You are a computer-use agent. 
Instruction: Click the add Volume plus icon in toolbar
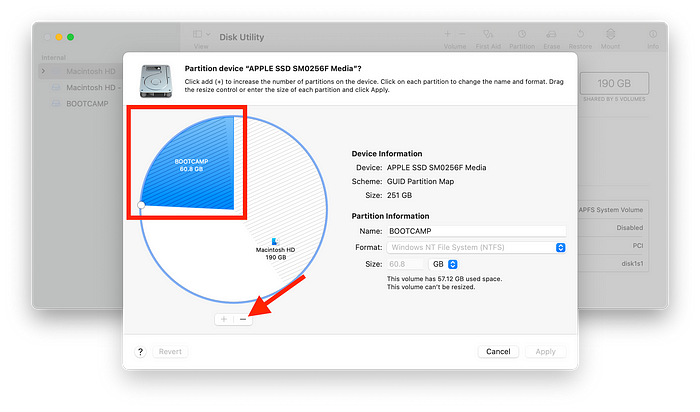tap(447, 34)
